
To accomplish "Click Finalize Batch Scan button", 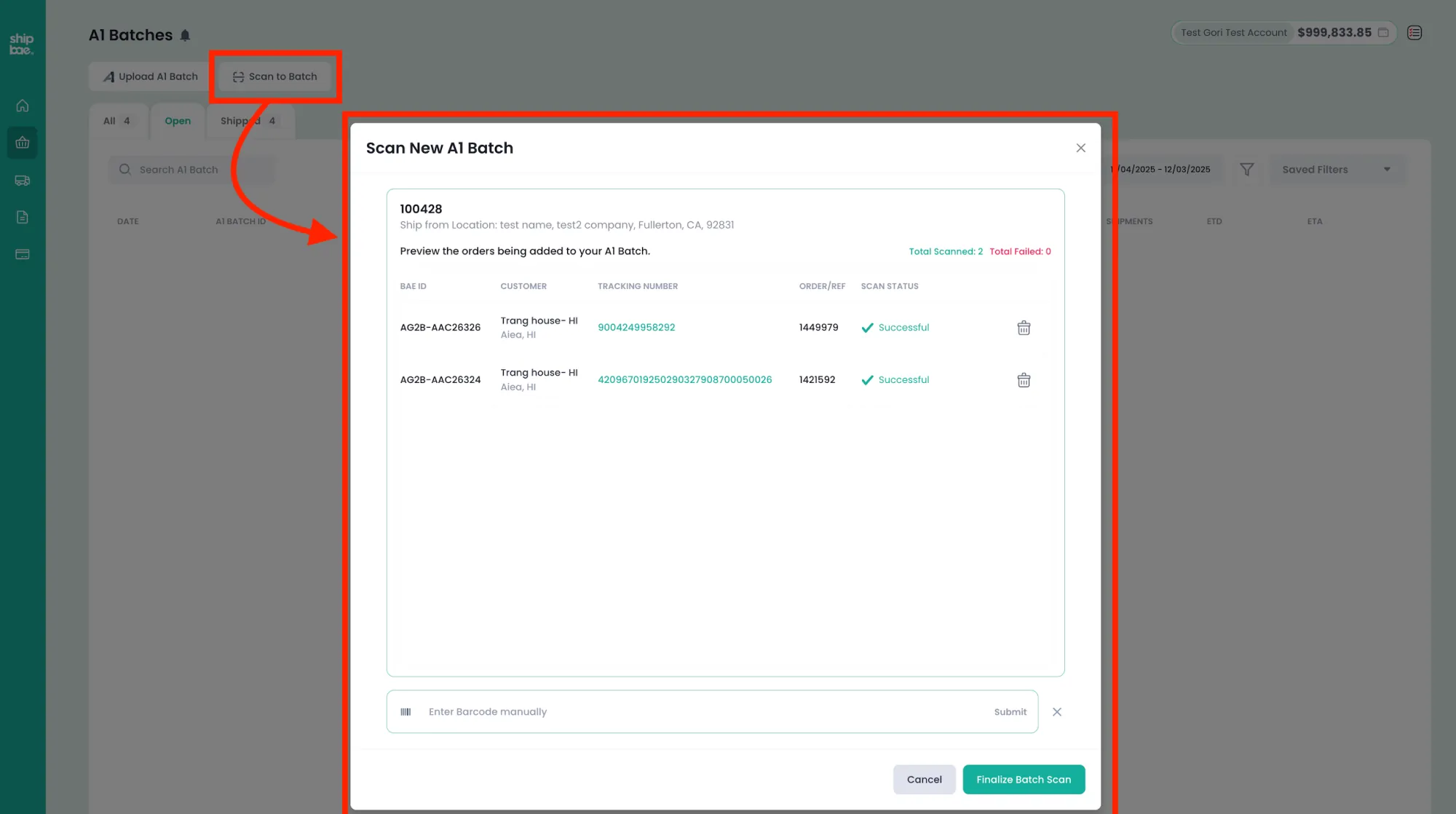I will (1023, 779).
